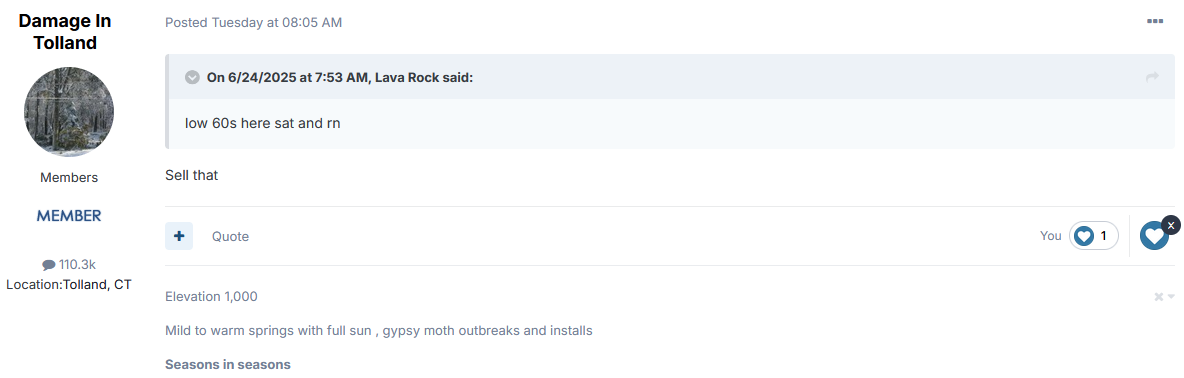
Task: Add post to multiquote with plus button
Action: [179, 236]
